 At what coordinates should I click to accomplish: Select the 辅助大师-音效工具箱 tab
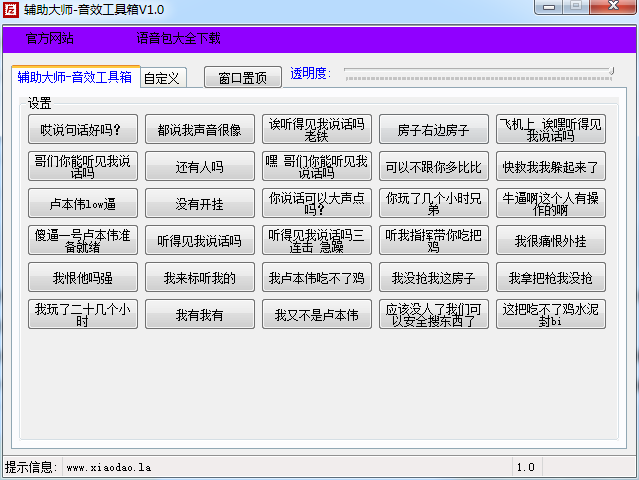[75, 77]
